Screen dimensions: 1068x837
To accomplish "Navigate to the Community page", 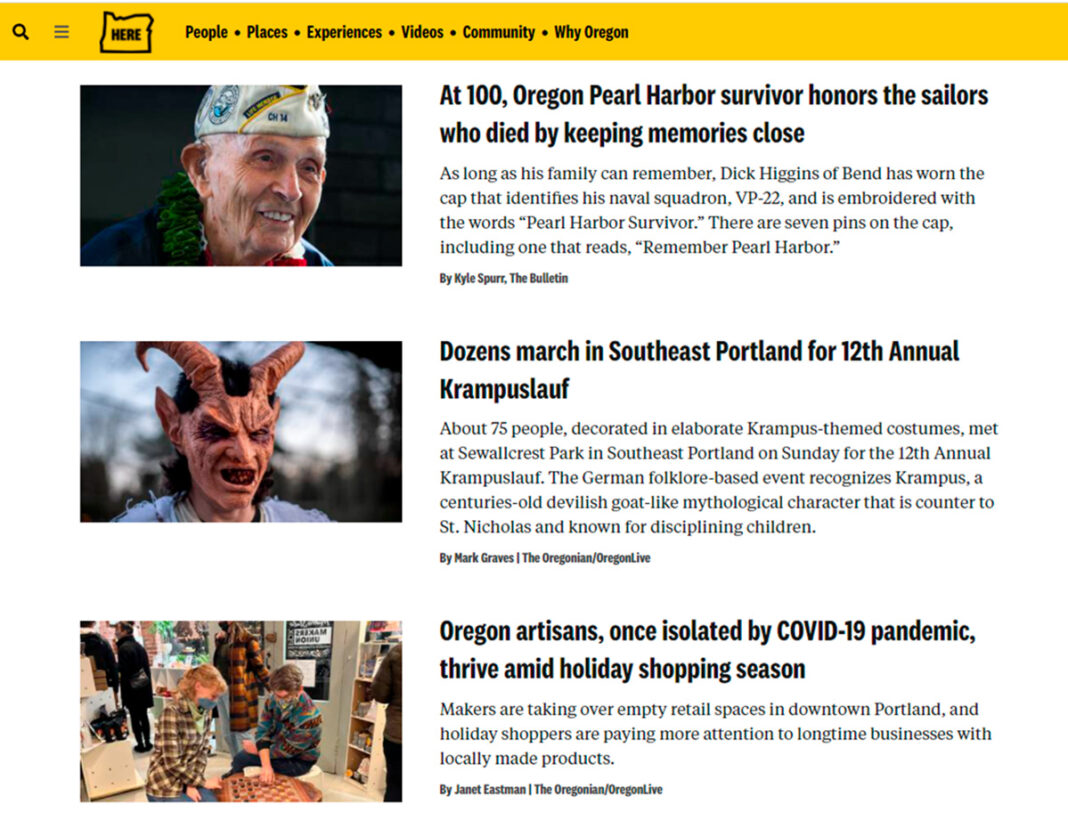I will (x=499, y=32).
